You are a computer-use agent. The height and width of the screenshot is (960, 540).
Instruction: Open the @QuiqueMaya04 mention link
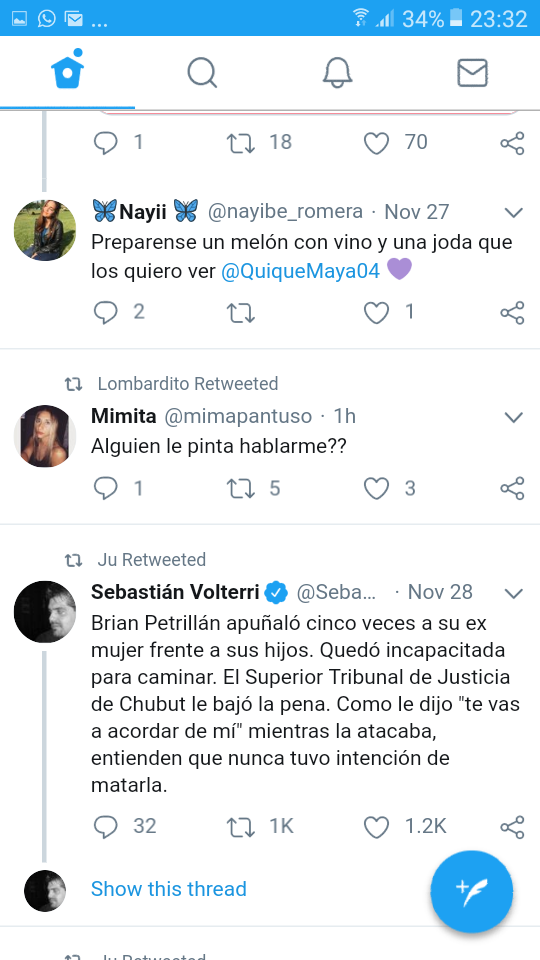tap(301, 271)
